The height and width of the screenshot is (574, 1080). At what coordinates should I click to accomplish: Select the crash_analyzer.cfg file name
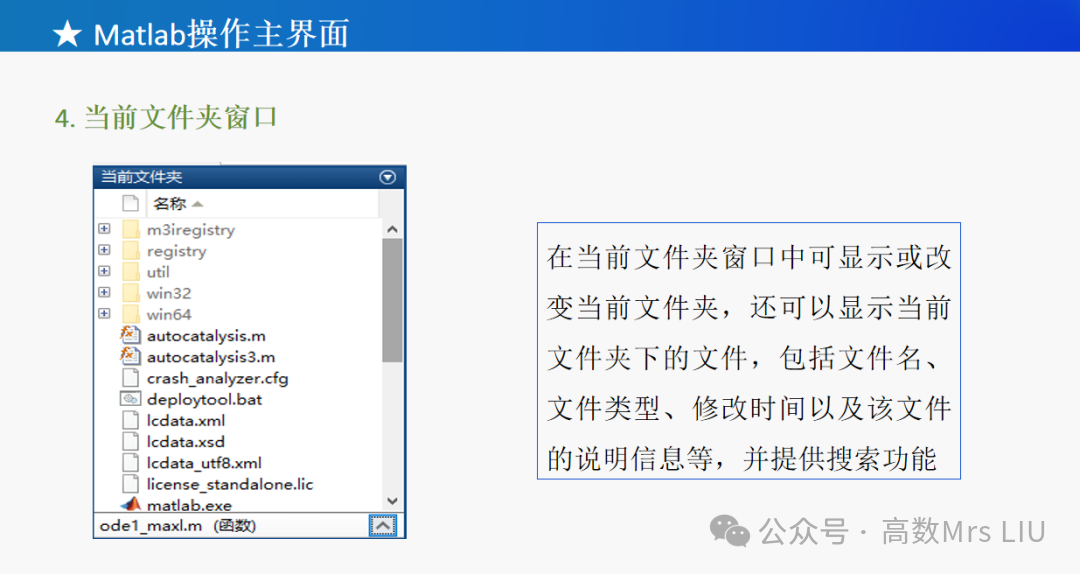217,378
